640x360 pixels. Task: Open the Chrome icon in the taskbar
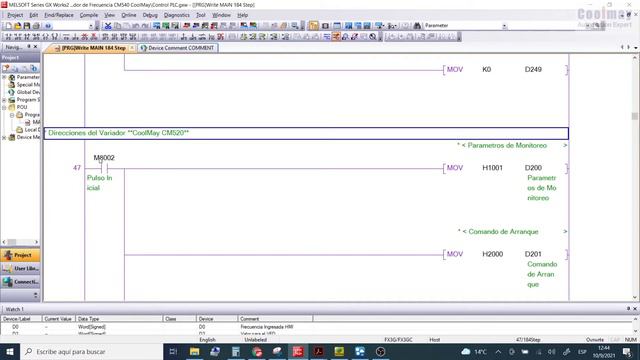[x=257, y=351]
